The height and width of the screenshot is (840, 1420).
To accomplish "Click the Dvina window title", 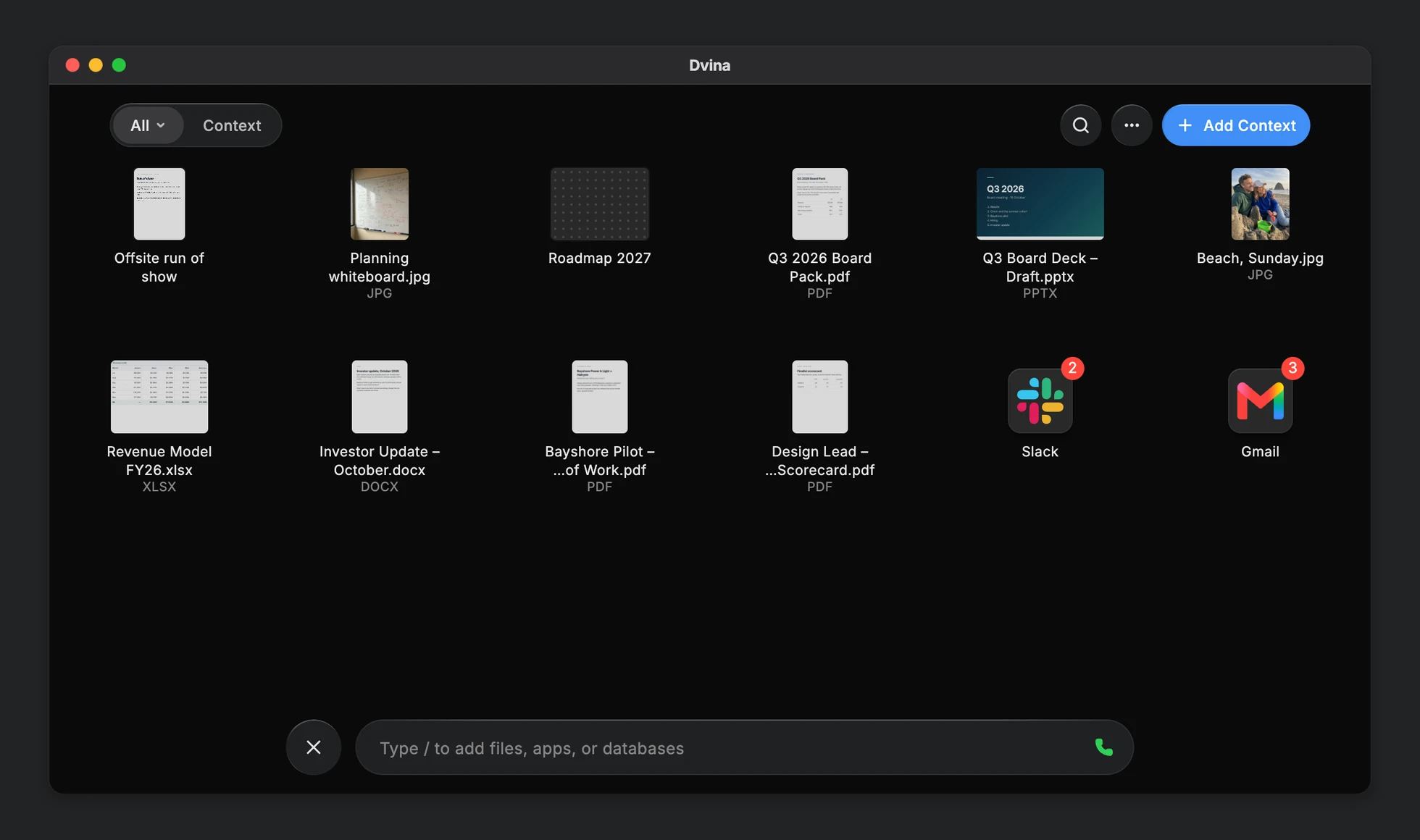I will coord(709,65).
